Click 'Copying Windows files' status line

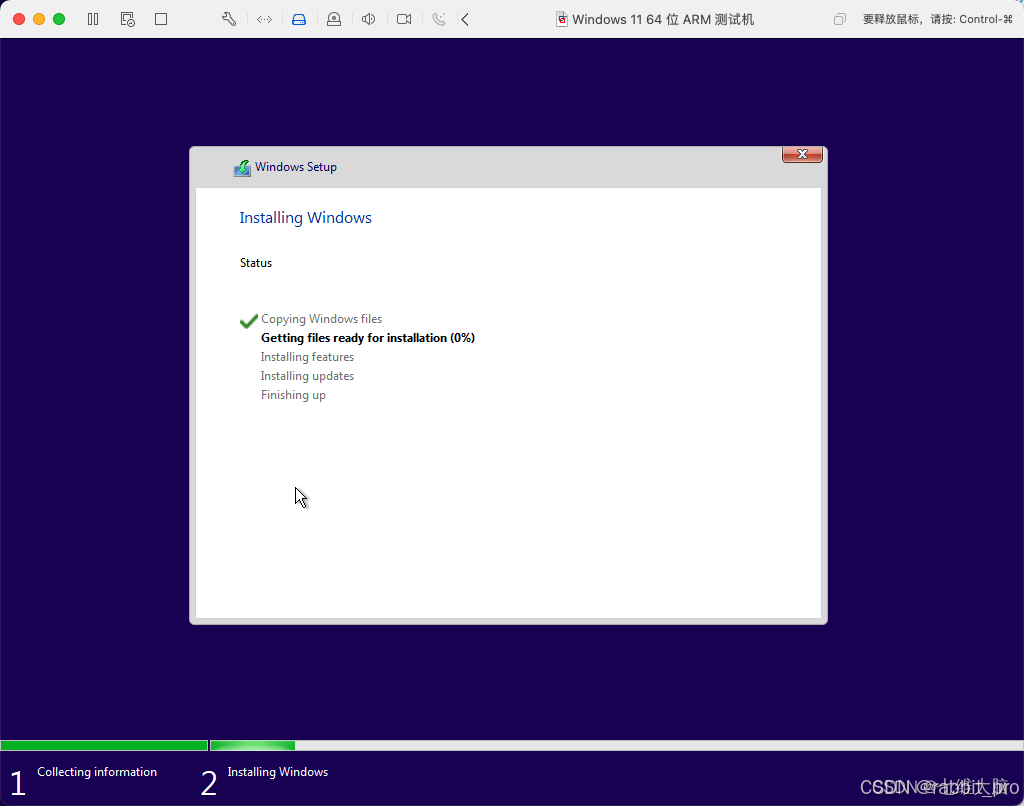[321, 319]
